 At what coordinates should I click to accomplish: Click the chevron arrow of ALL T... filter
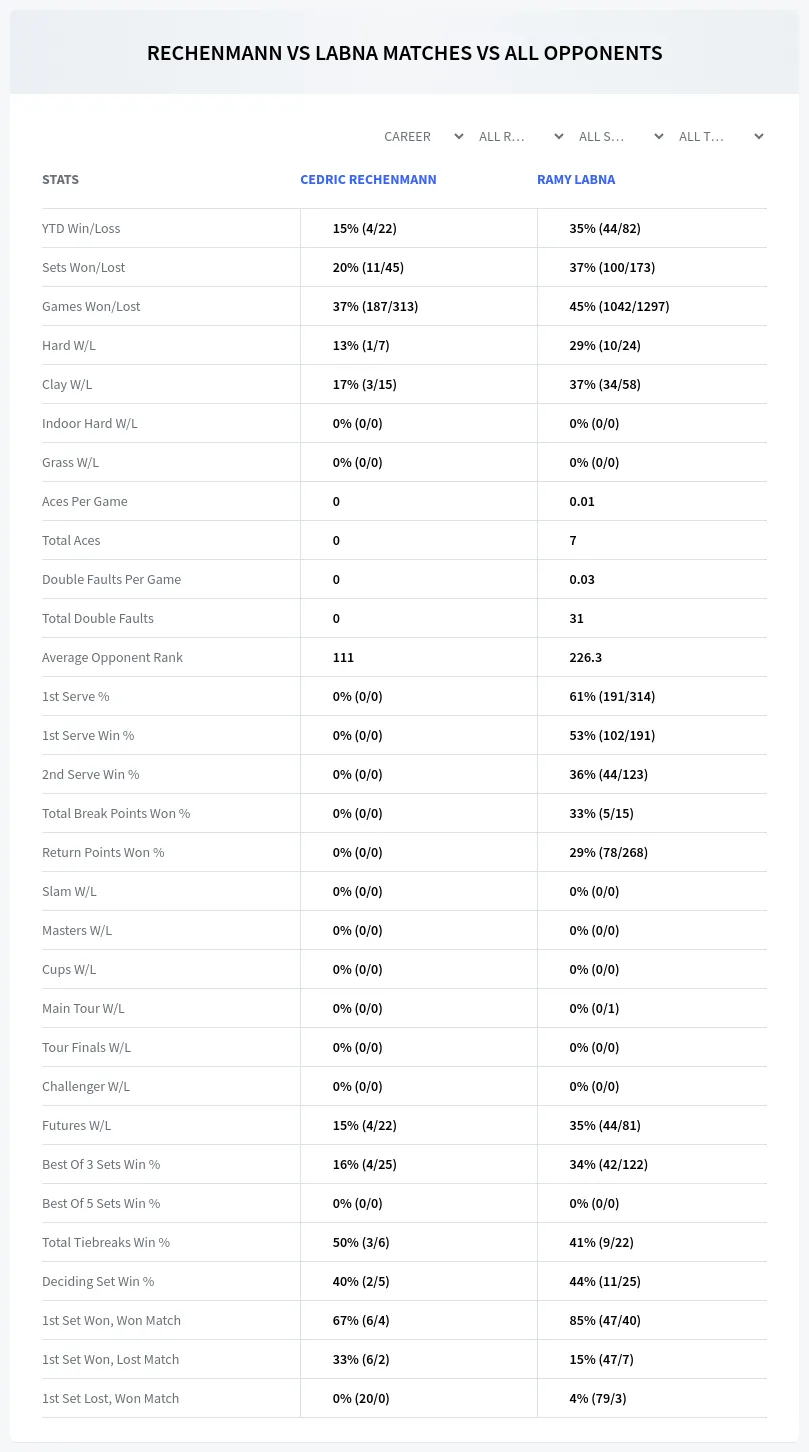(x=758, y=136)
